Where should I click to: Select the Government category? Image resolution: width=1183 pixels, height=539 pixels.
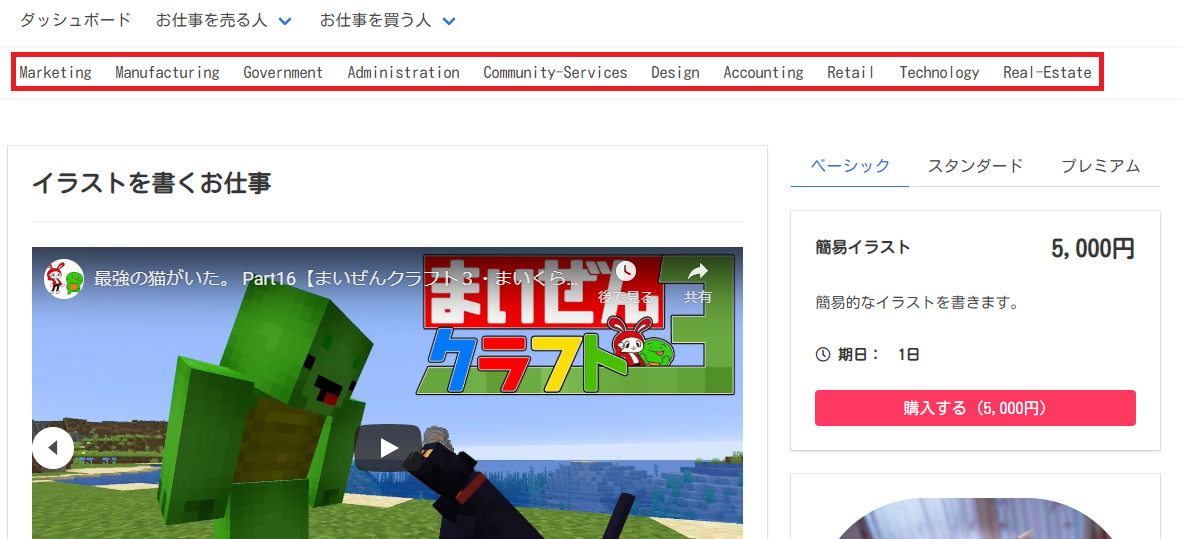[x=283, y=72]
